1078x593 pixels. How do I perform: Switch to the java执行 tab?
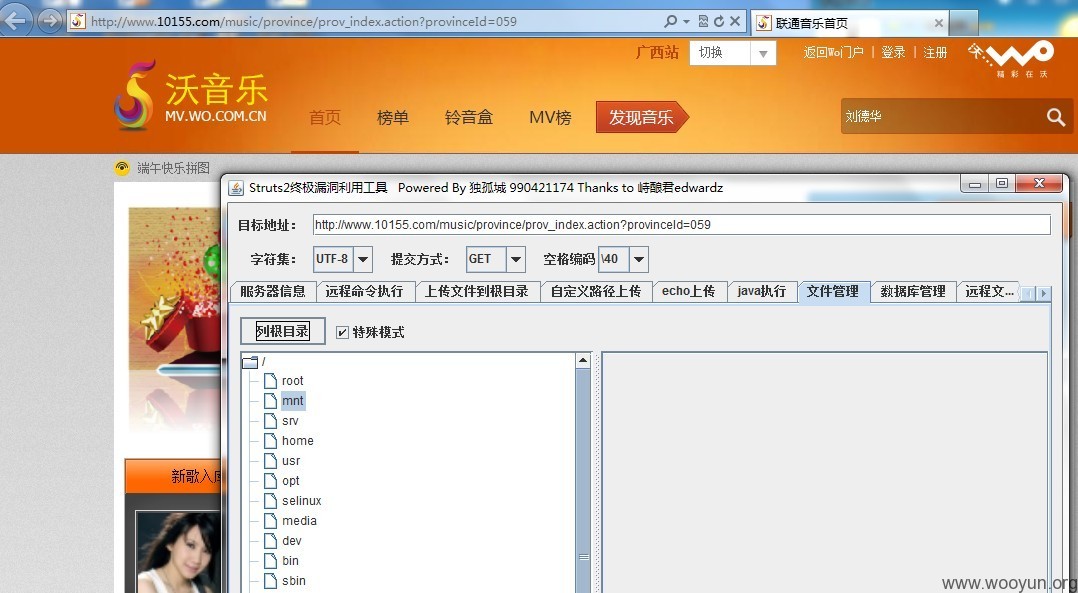762,291
